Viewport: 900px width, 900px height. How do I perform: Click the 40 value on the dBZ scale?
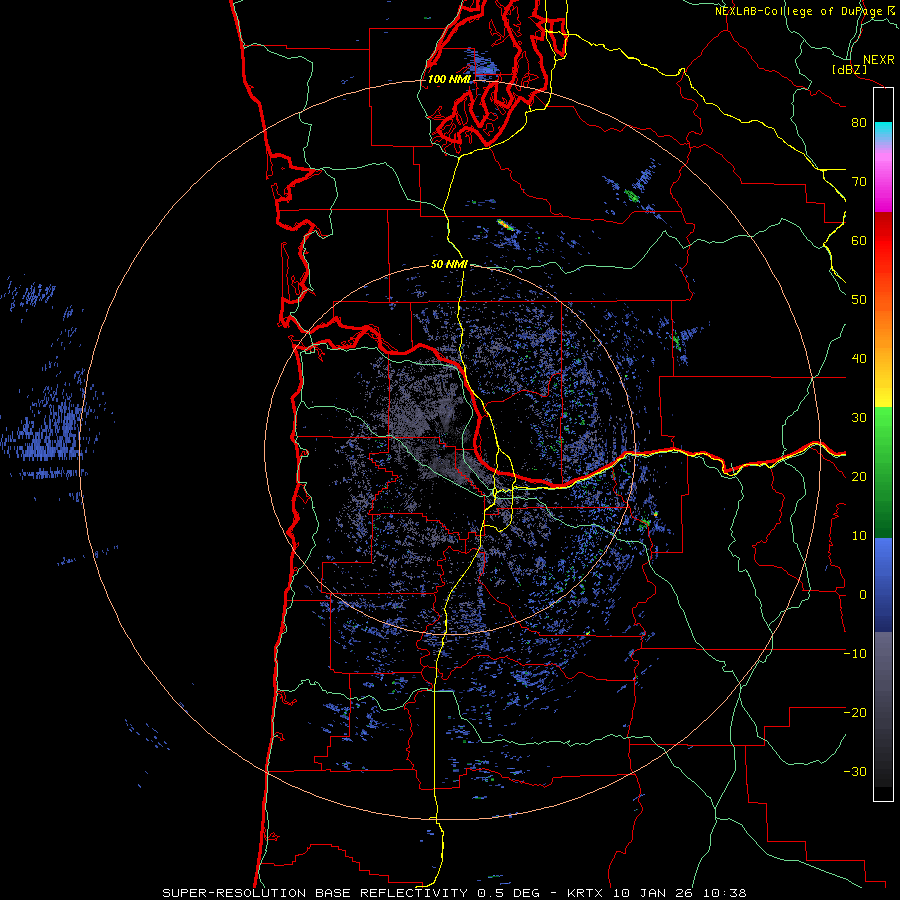(x=859, y=359)
